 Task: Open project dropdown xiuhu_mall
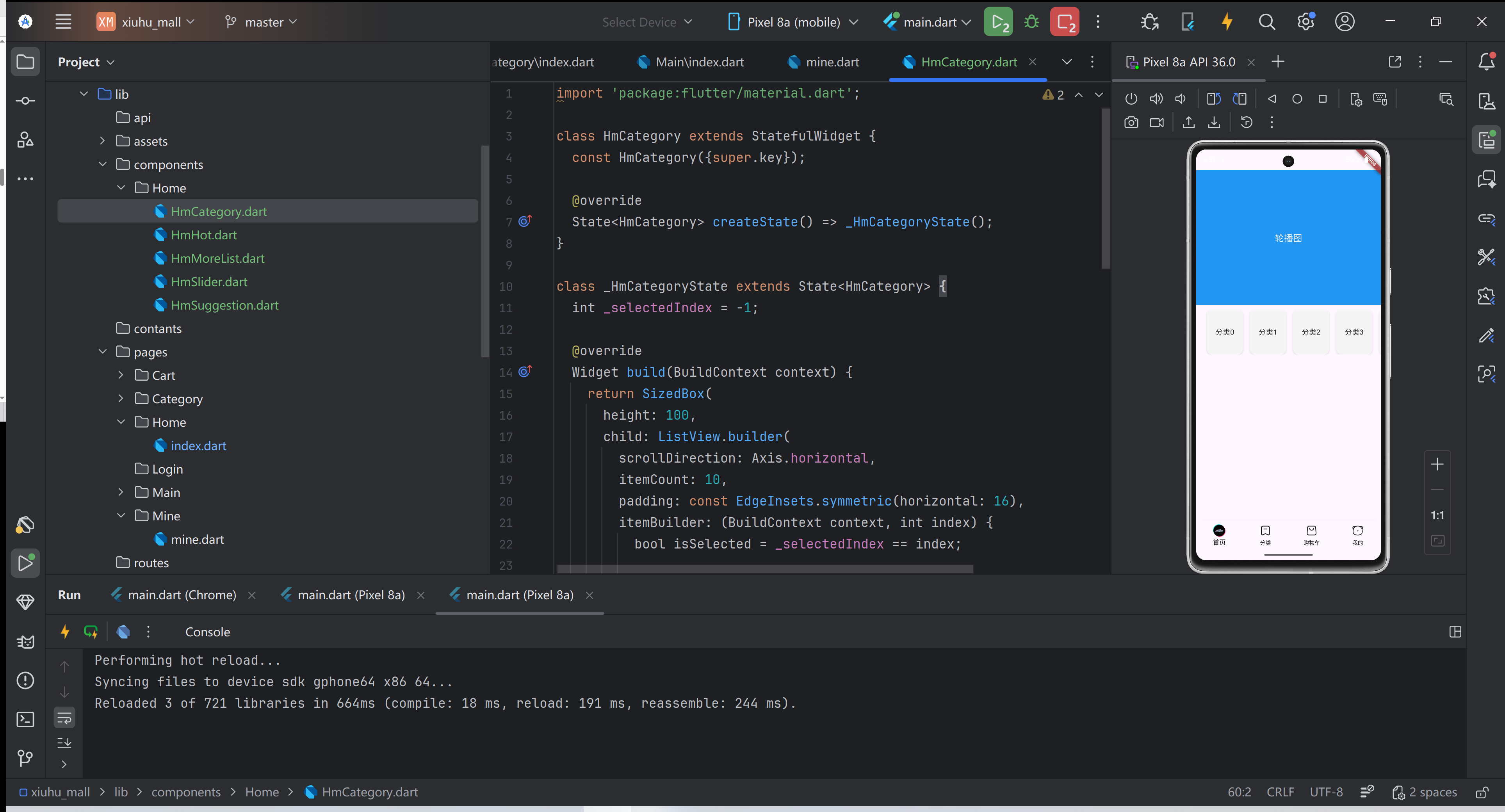pos(146,21)
